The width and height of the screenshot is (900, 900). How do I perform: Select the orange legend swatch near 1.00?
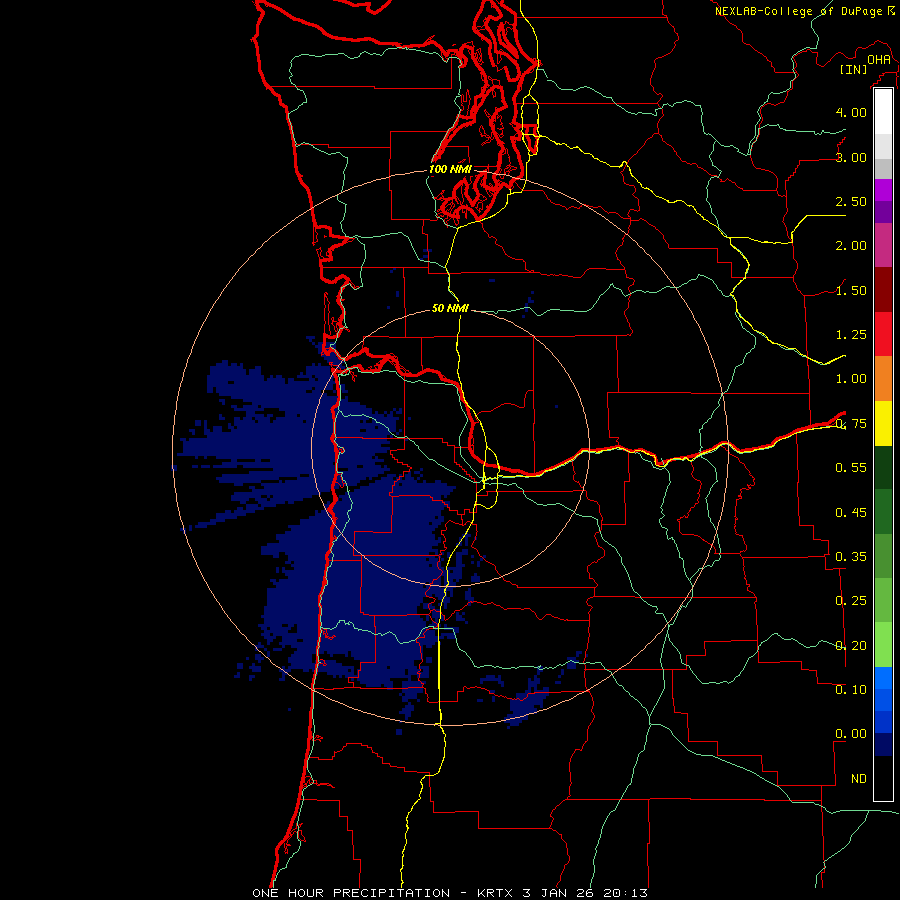(x=883, y=379)
